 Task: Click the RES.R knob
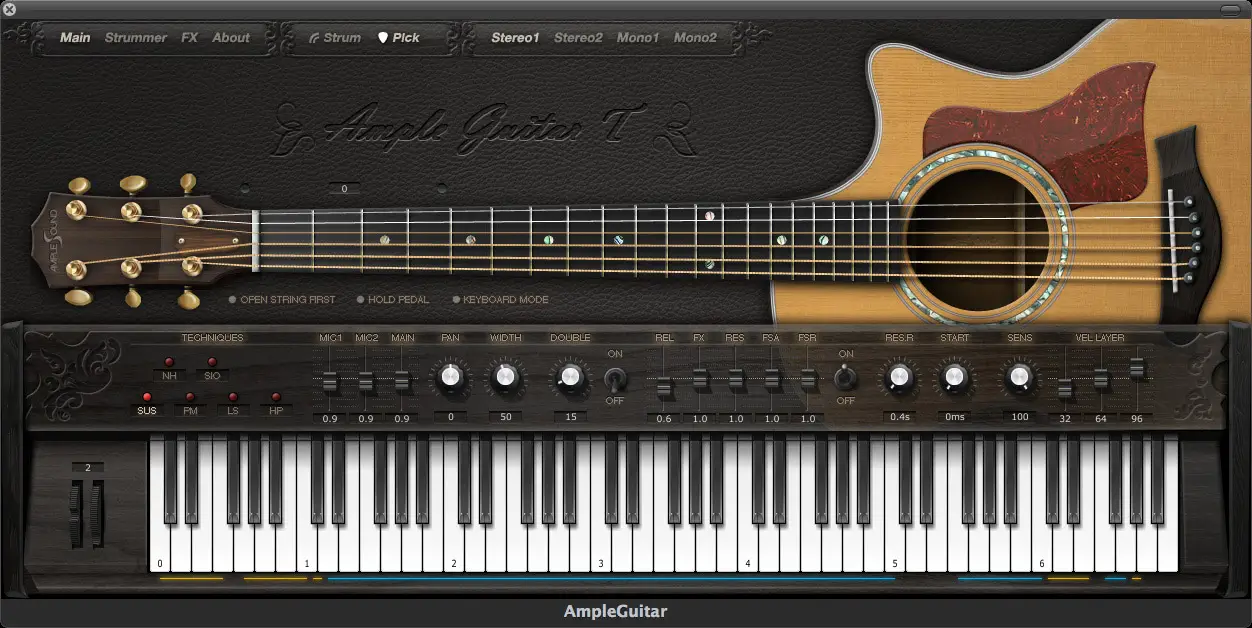coord(899,377)
